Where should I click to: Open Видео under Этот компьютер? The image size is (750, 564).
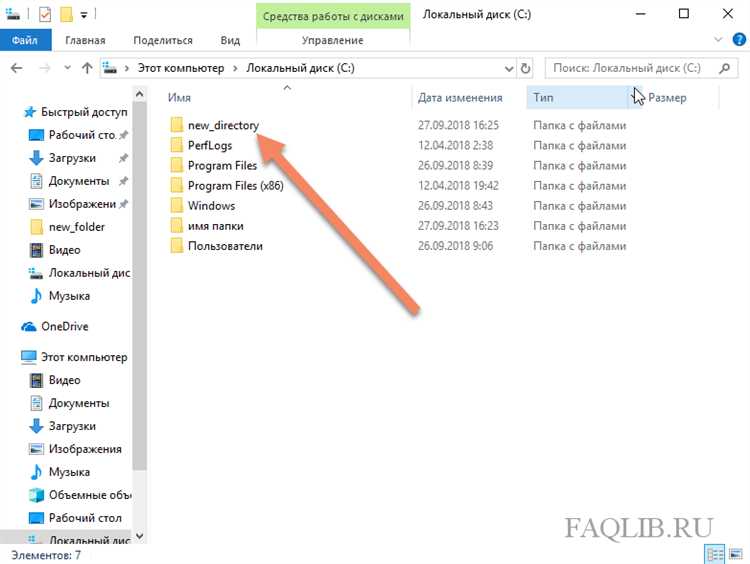[x=65, y=380]
